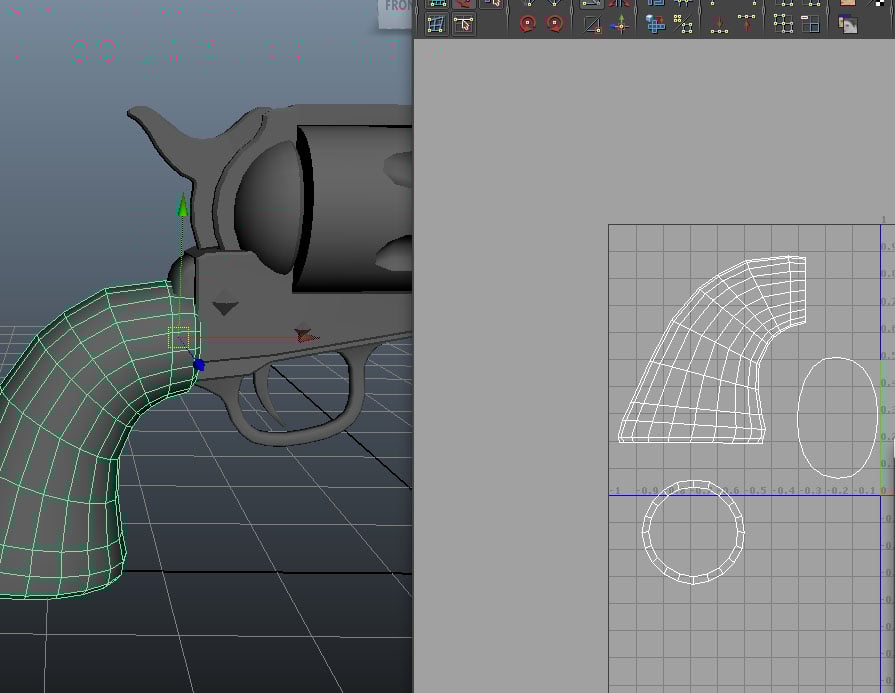
Task: Select the UV Lattice tool
Action: (x=437, y=25)
